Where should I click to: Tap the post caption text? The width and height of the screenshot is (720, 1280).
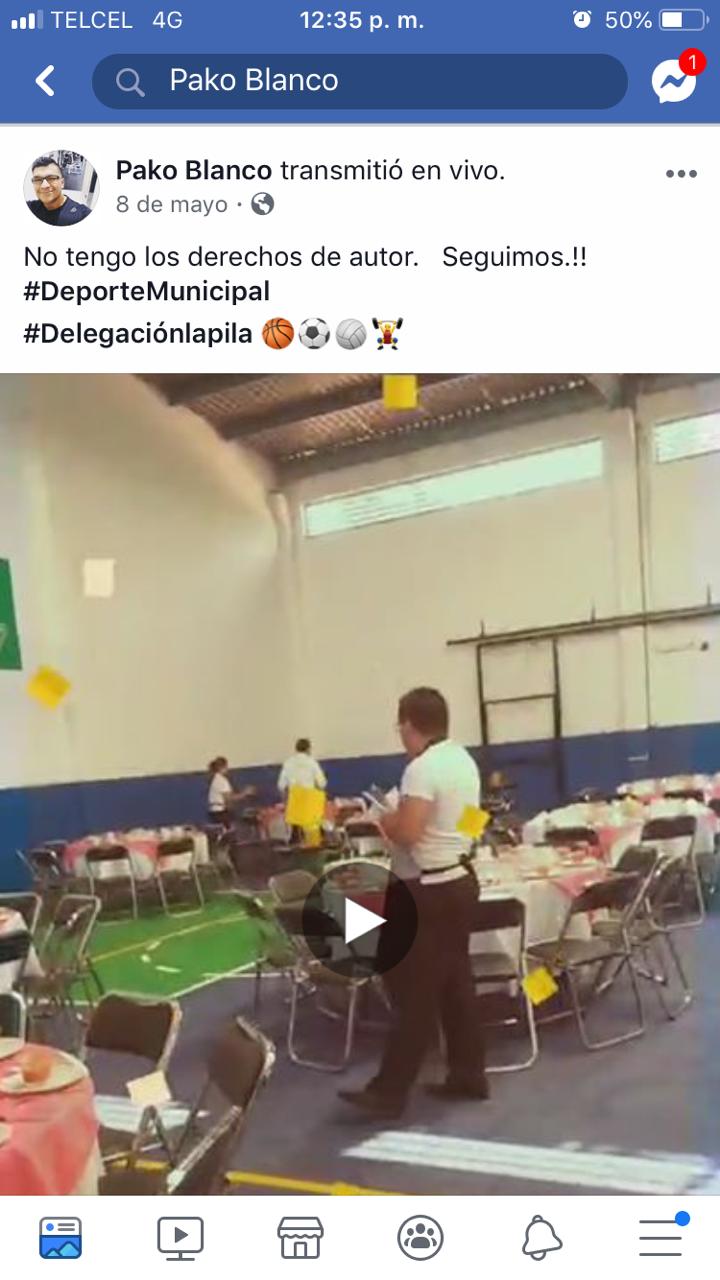[x=305, y=257]
